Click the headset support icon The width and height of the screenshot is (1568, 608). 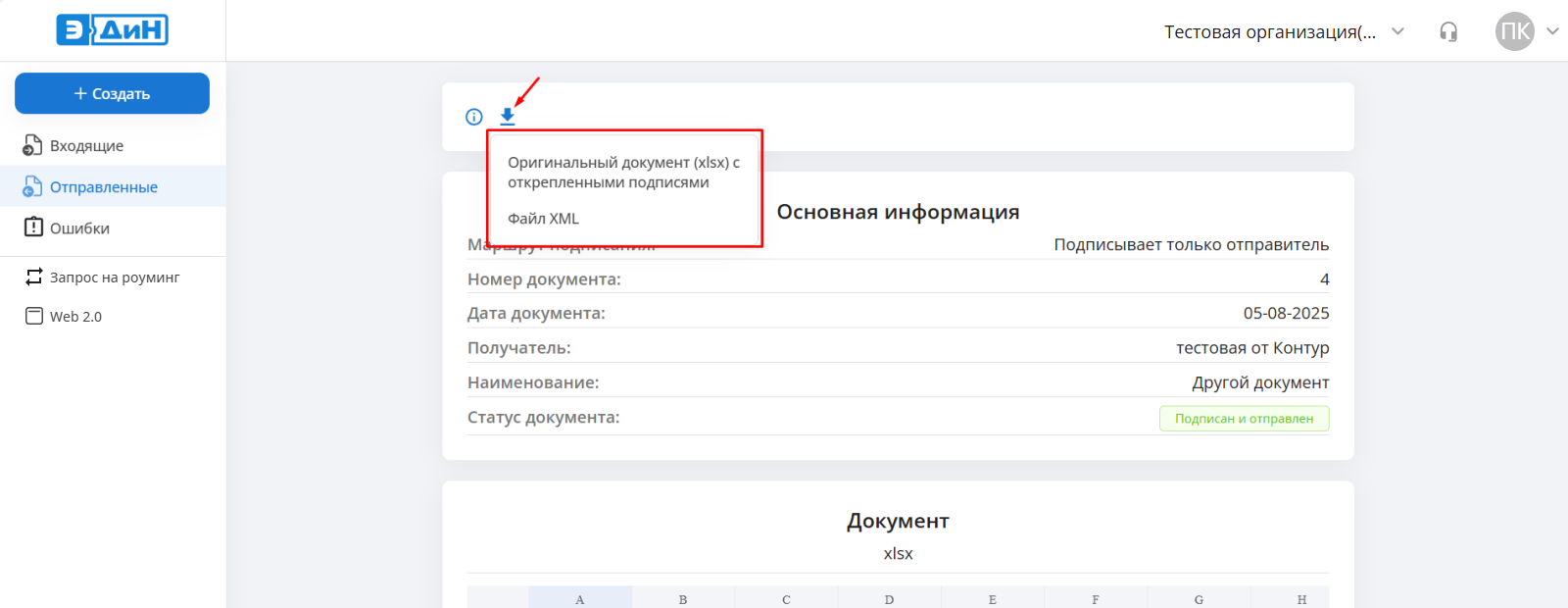(x=1447, y=32)
